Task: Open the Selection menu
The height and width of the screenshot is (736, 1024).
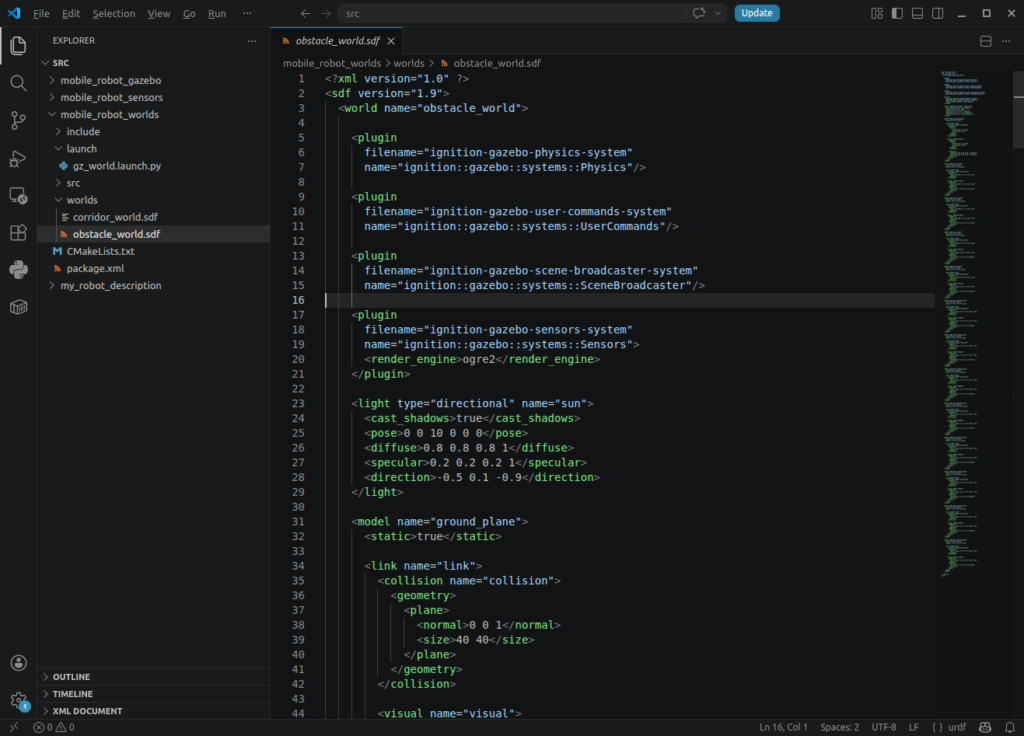Action: pos(114,13)
